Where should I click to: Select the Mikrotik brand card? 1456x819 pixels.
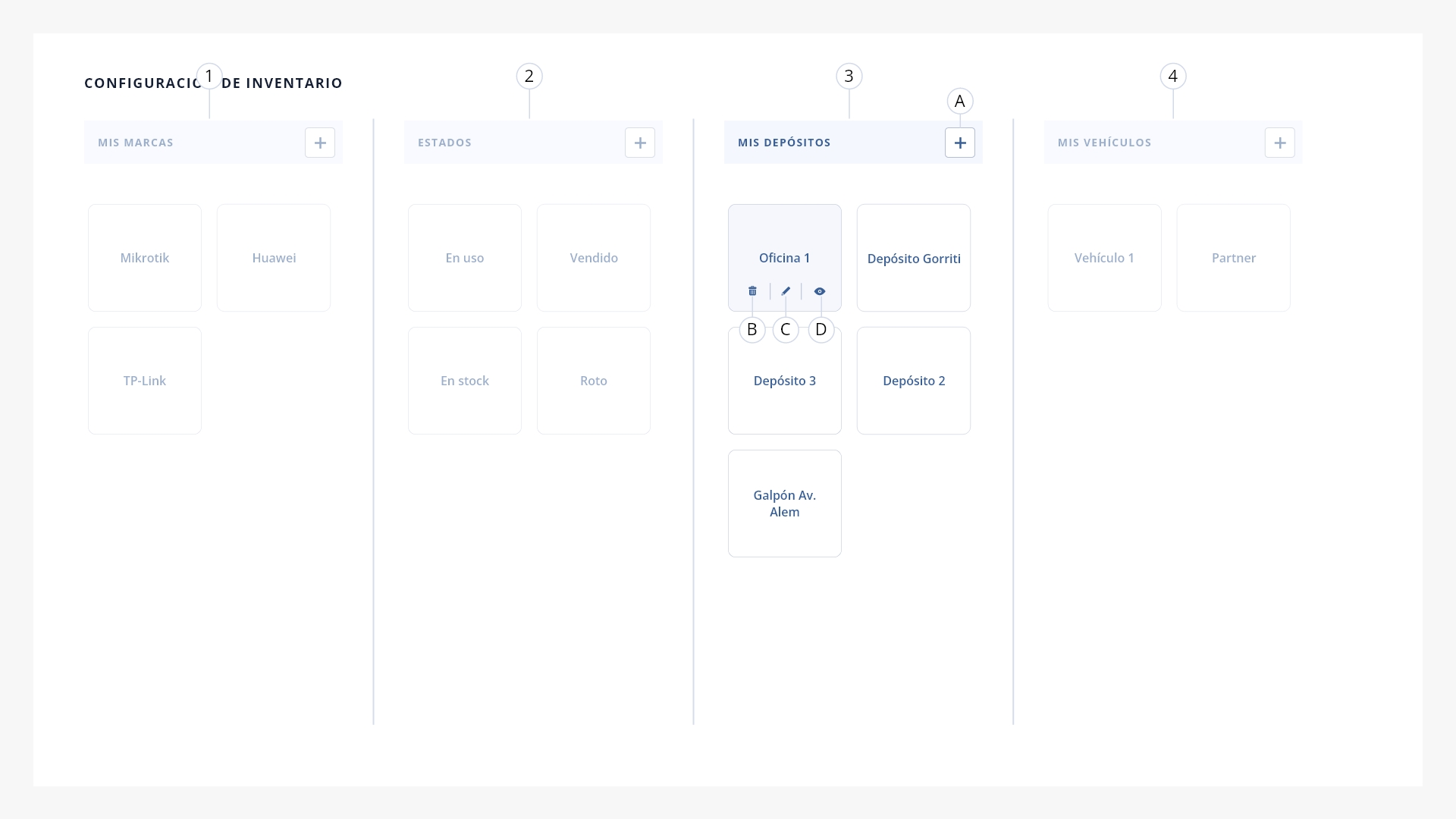[x=145, y=258]
